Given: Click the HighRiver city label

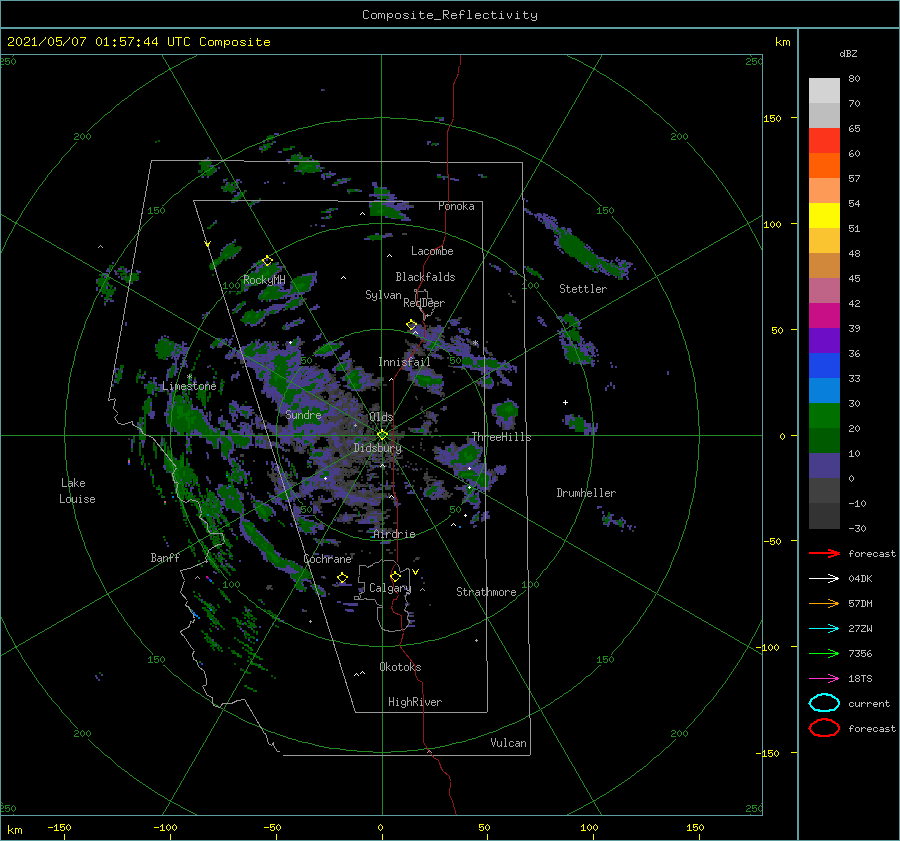Looking at the screenshot, I should pos(415,702).
